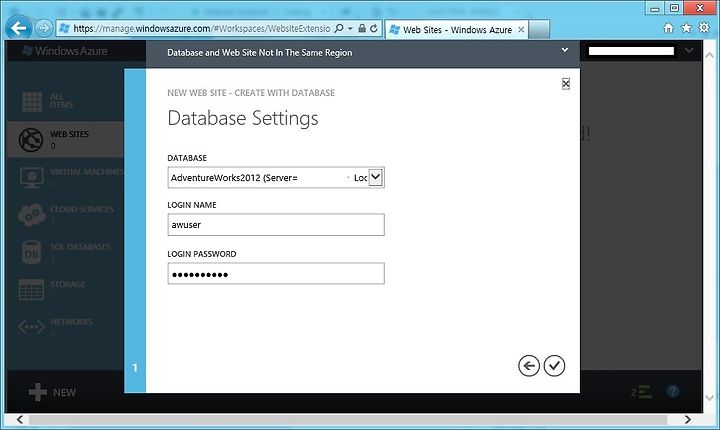This screenshot has width=720, height=430.
Task: Select All Items in sidebar
Action: tap(65, 101)
